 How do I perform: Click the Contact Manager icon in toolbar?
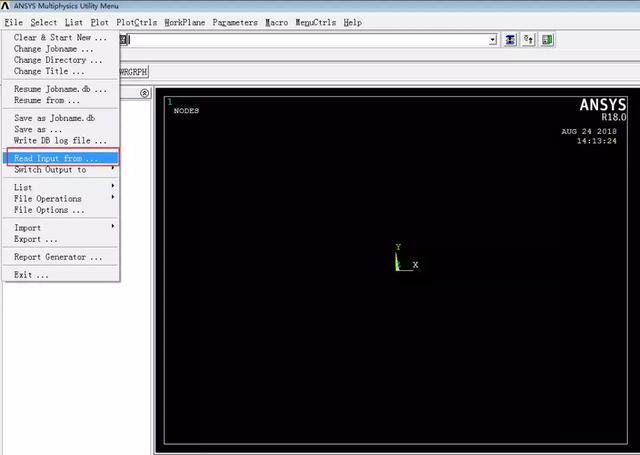(547, 40)
